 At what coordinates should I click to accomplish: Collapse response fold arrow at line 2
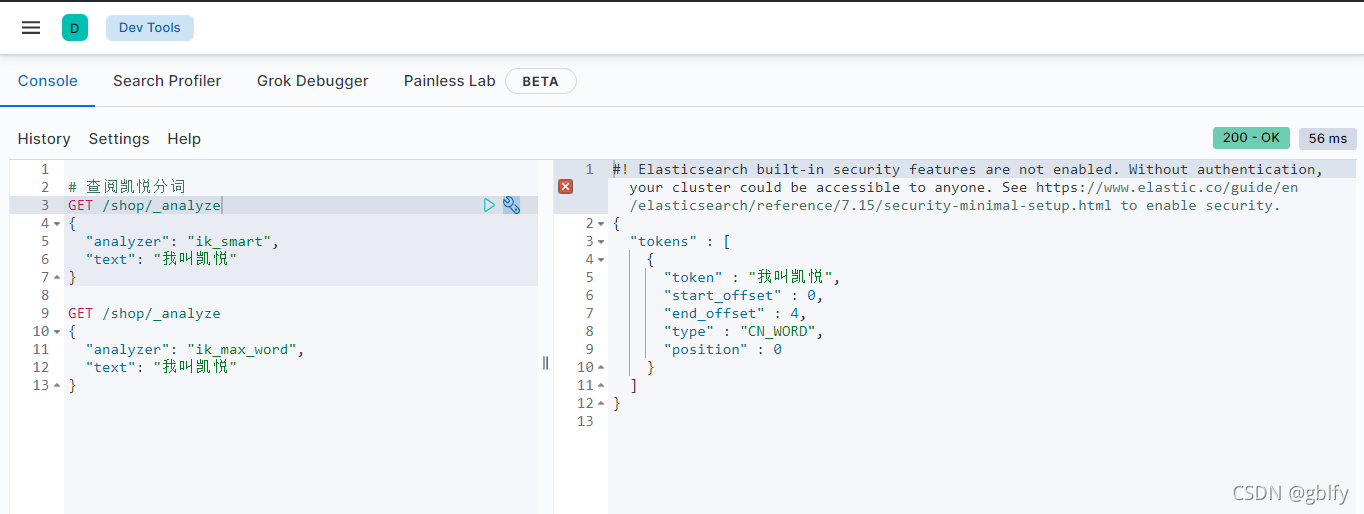point(601,223)
